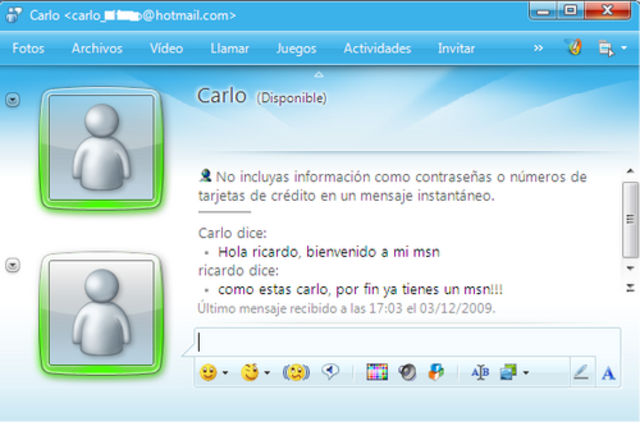Show more toolbar options via double chevron
This screenshot has width=640, height=422.
538,48
